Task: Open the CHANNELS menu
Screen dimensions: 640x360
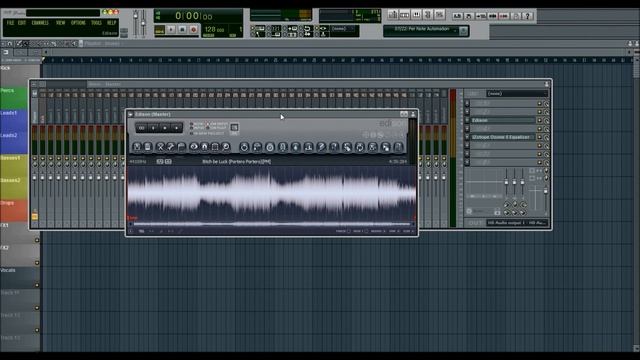Action: click(x=40, y=23)
